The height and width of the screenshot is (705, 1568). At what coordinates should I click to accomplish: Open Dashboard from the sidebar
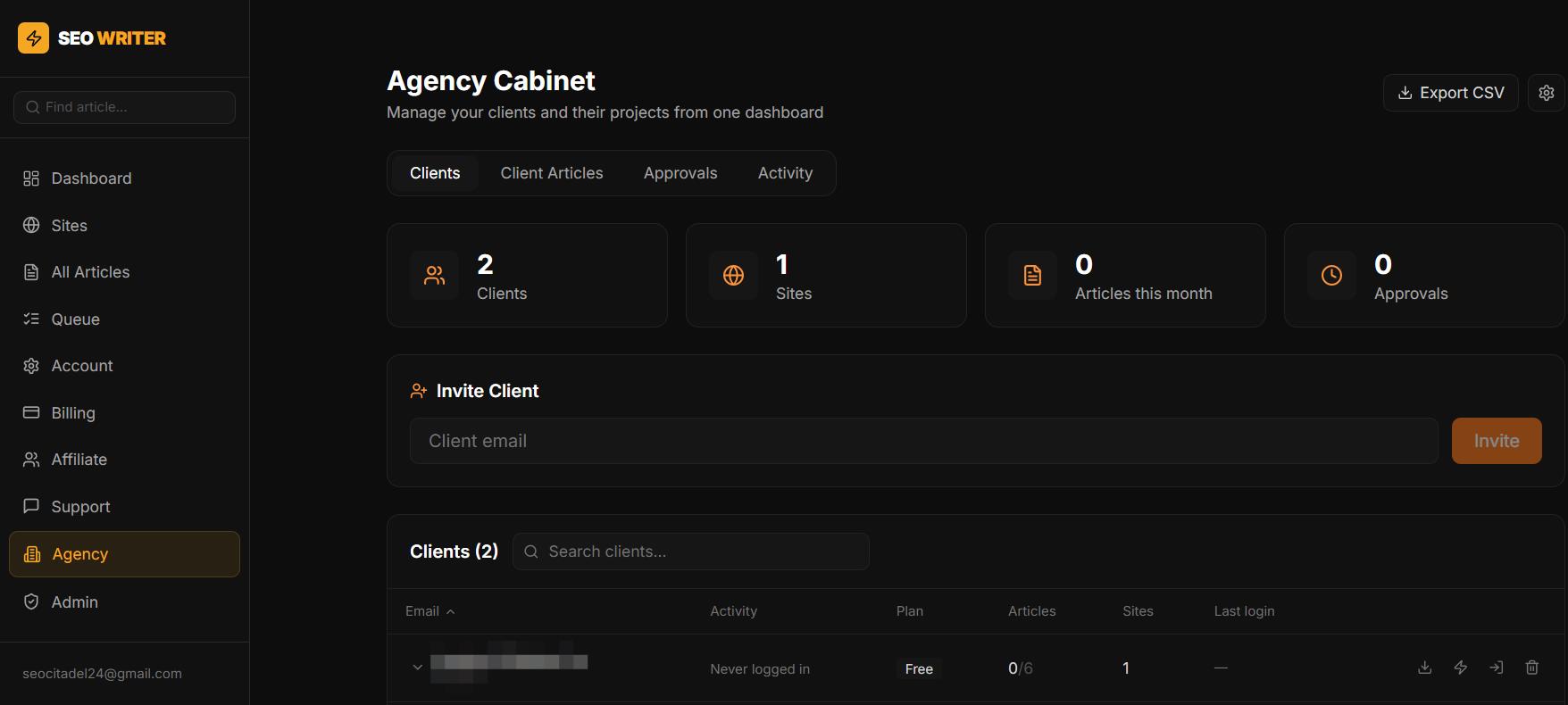pyautogui.click(x=124, y=178)
